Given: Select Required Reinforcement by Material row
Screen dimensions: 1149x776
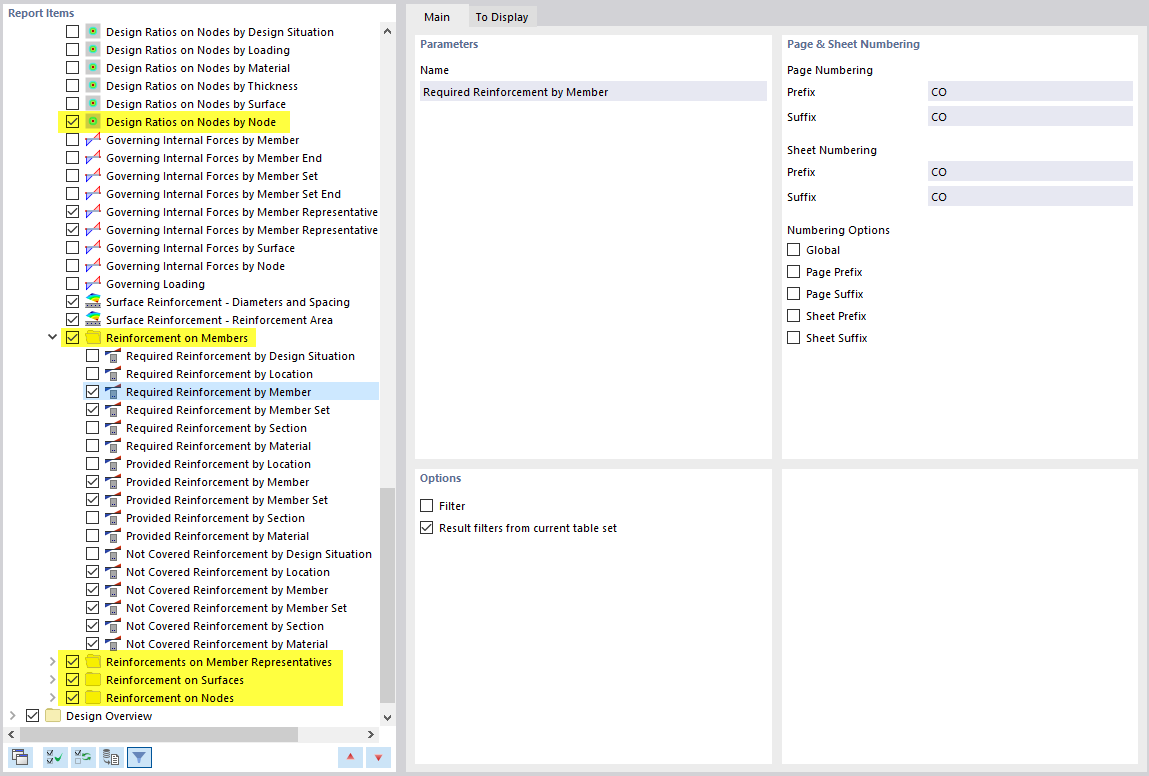Looking at the screenshot, I should pos(218,446).
